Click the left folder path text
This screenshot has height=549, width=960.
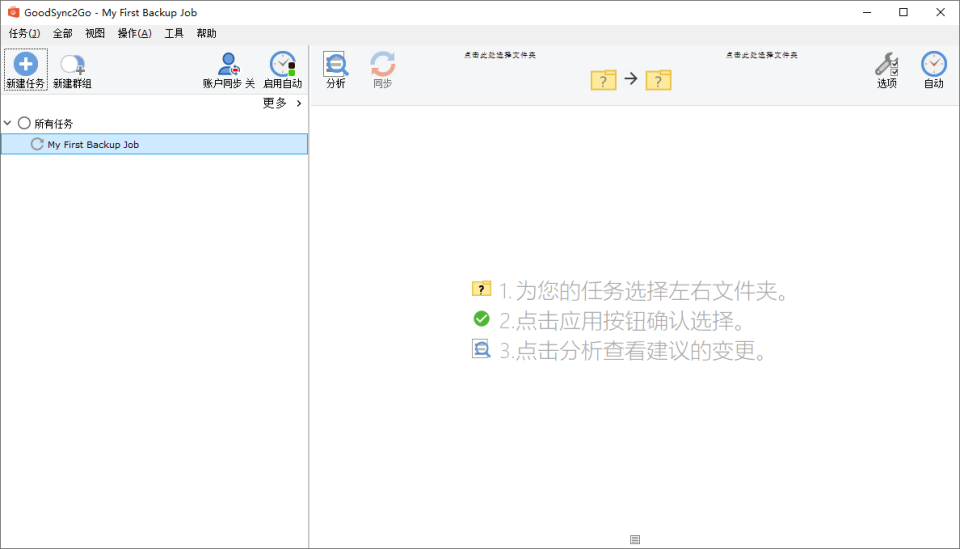coord(500,55)
